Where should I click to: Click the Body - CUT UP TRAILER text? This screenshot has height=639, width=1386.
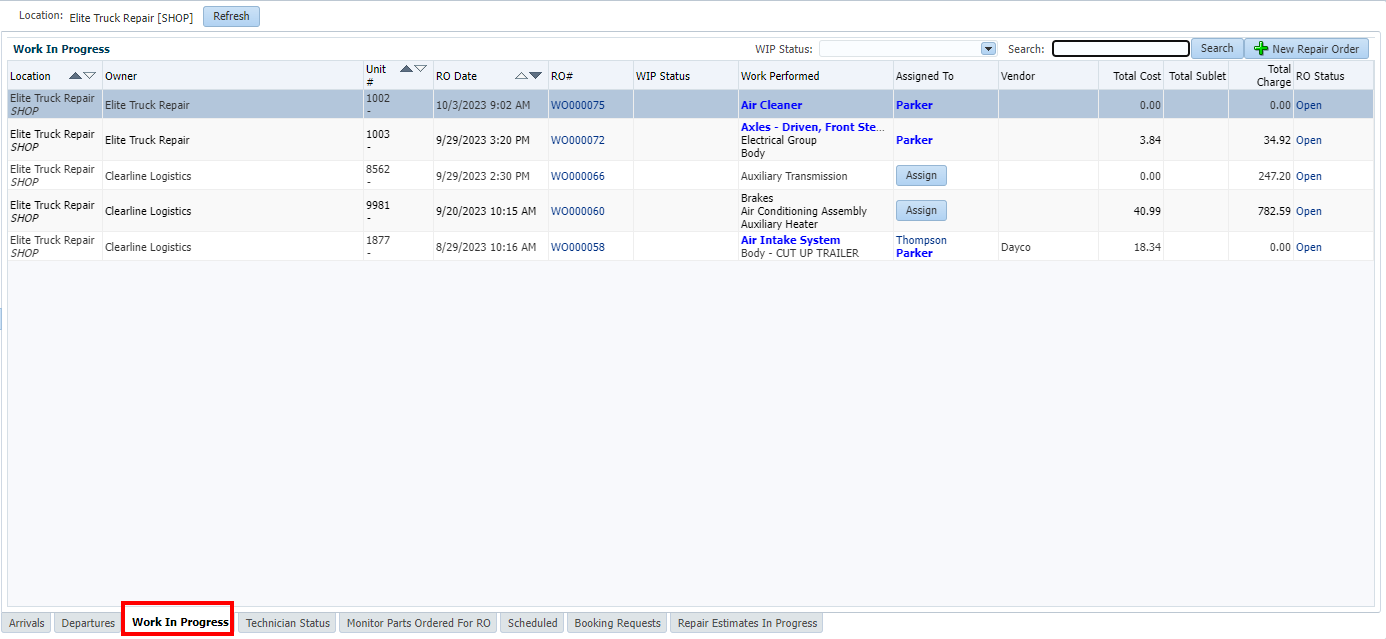click(802, 253)
